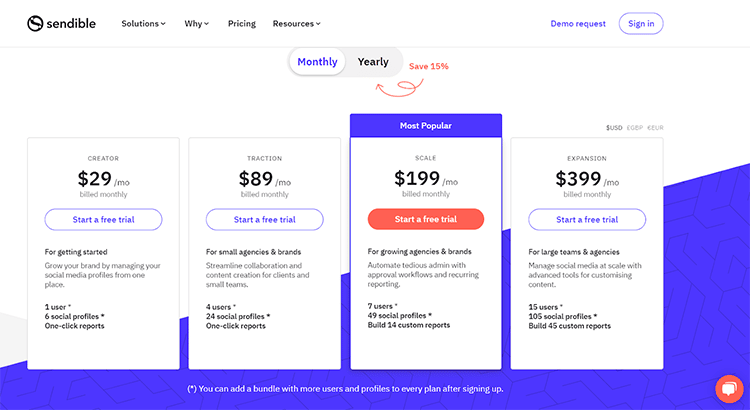Switch billing to Monthly
The width and height of the screenshot is (750, 410).
tap(317, 62)
